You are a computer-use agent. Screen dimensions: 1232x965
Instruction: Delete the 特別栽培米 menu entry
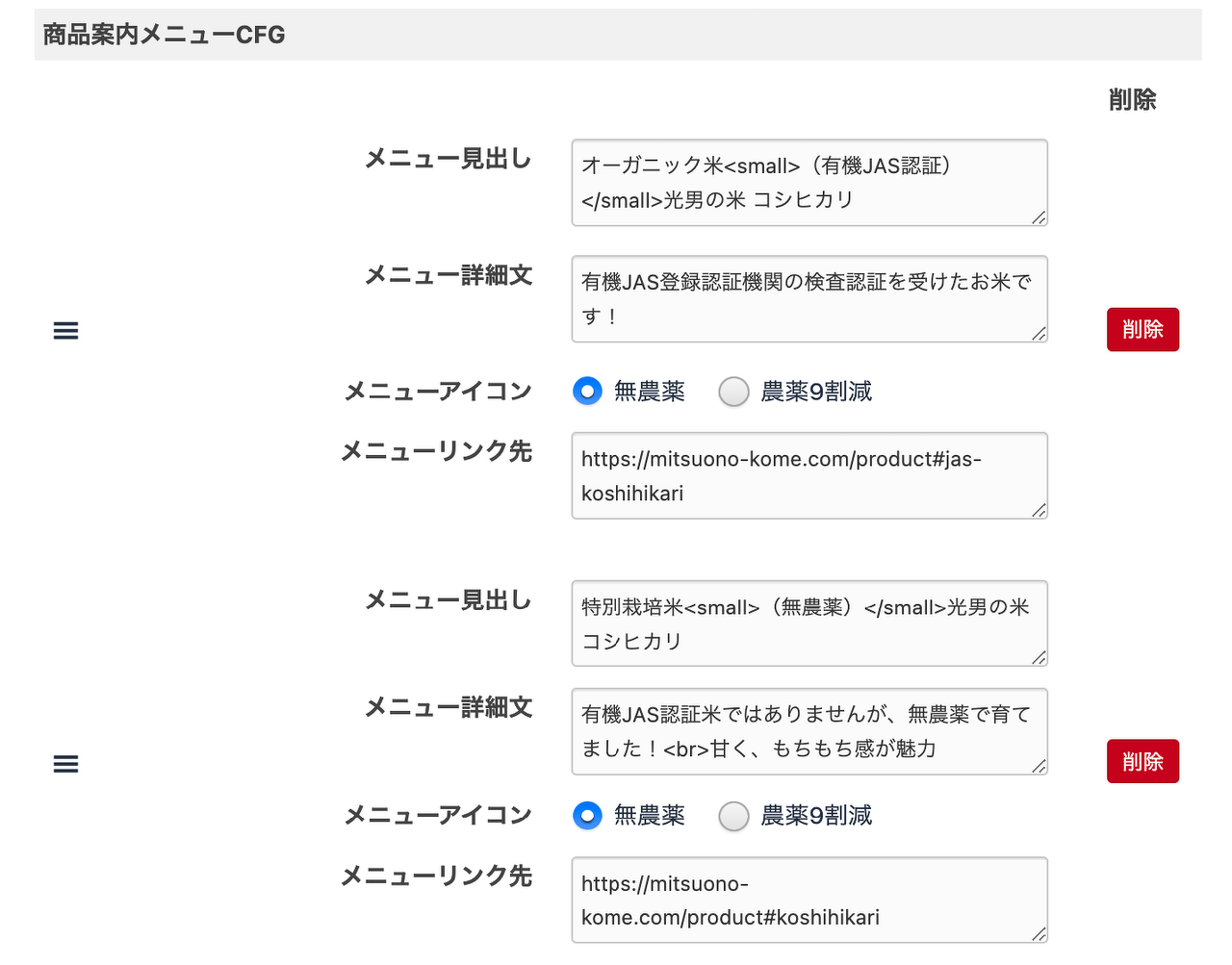(x=1142, y=762)
